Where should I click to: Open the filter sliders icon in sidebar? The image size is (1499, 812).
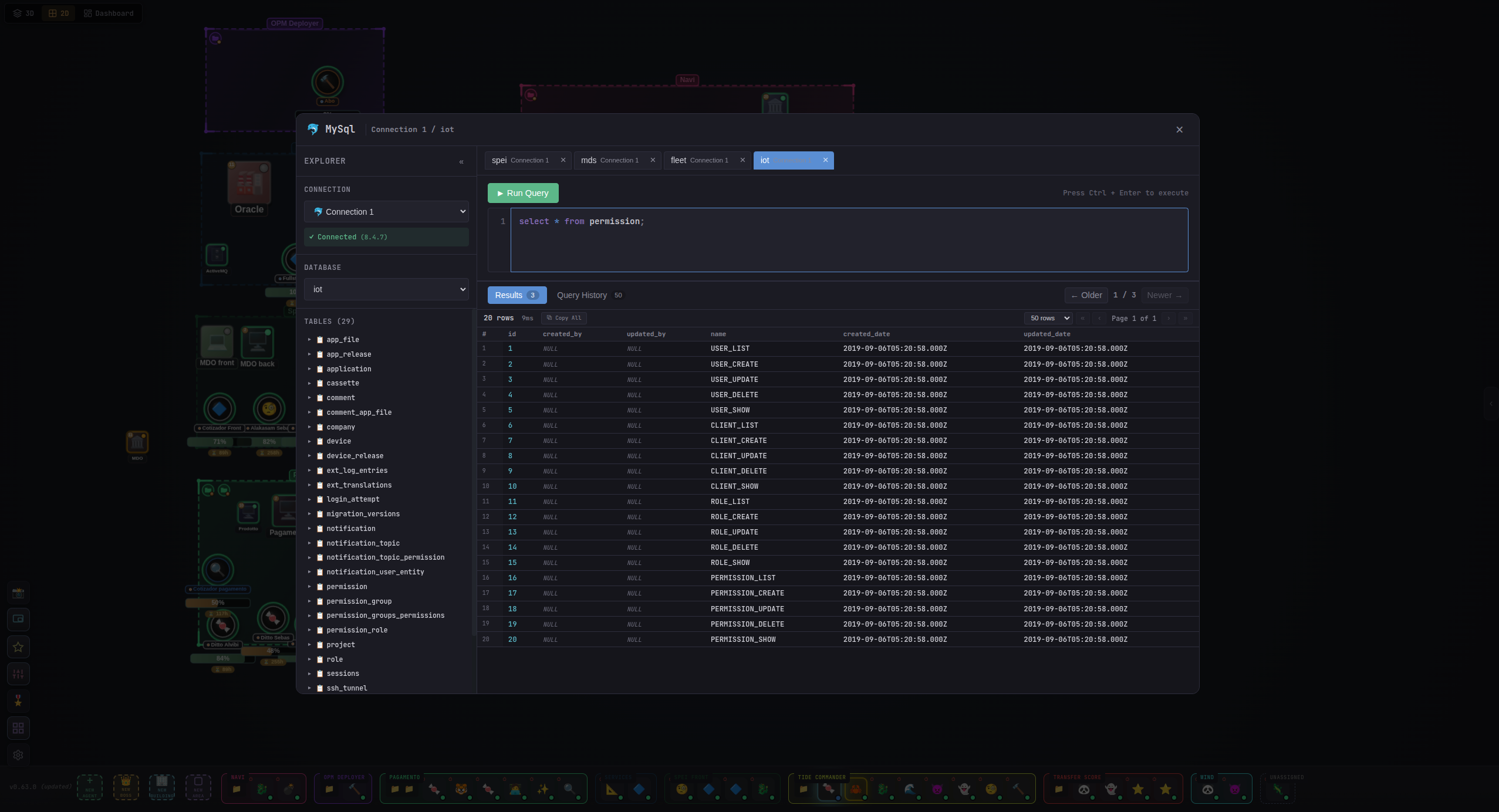pos(18,674)
